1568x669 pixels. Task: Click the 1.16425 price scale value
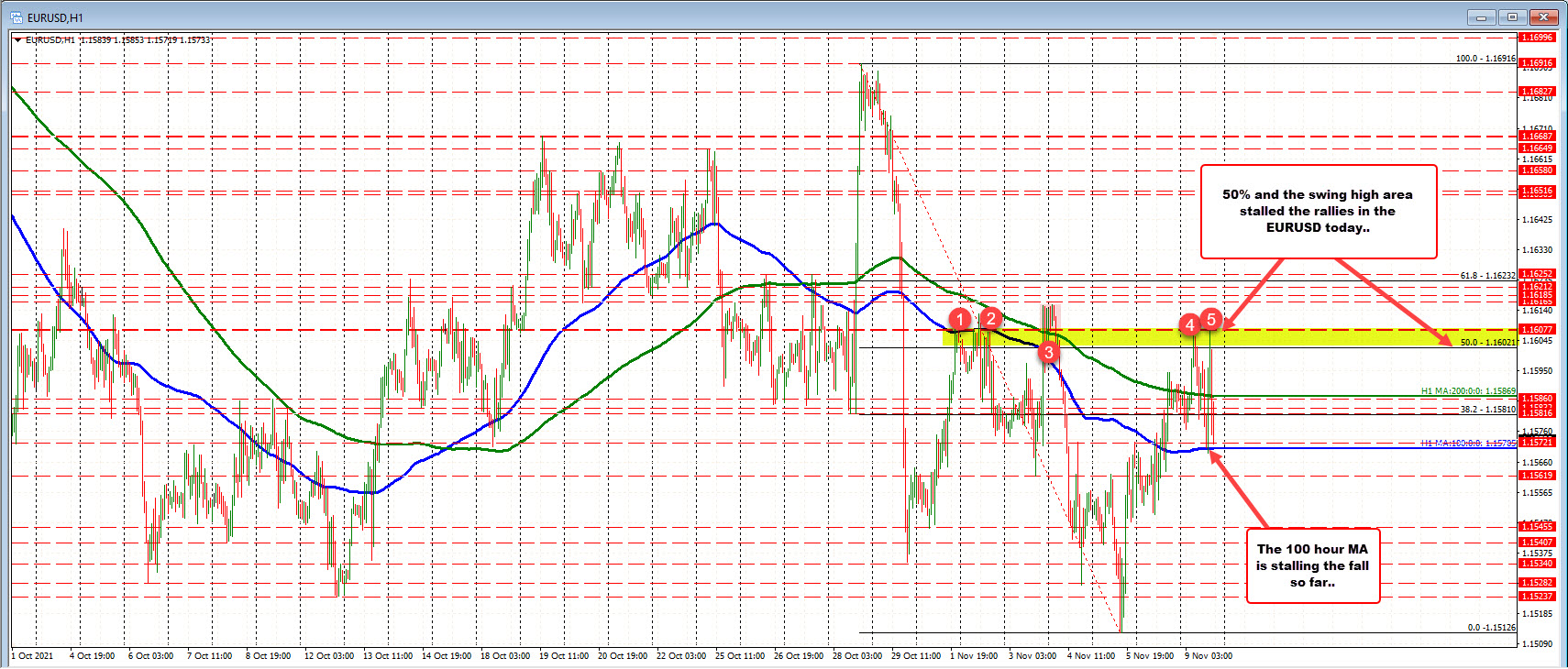point(1537,220)
